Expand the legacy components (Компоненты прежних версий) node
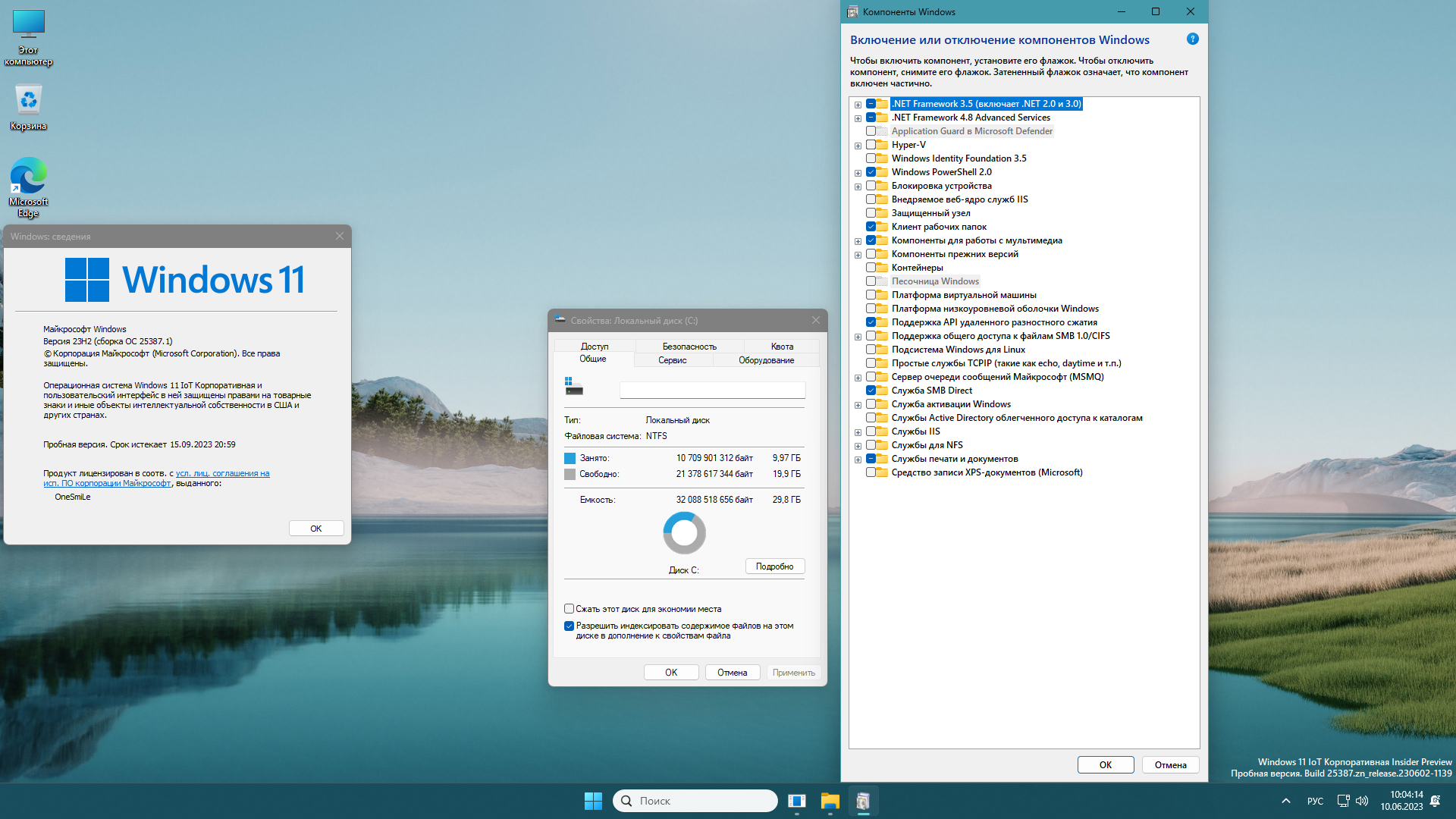This screenshot has height=819, width=1456. coord(858,255)
